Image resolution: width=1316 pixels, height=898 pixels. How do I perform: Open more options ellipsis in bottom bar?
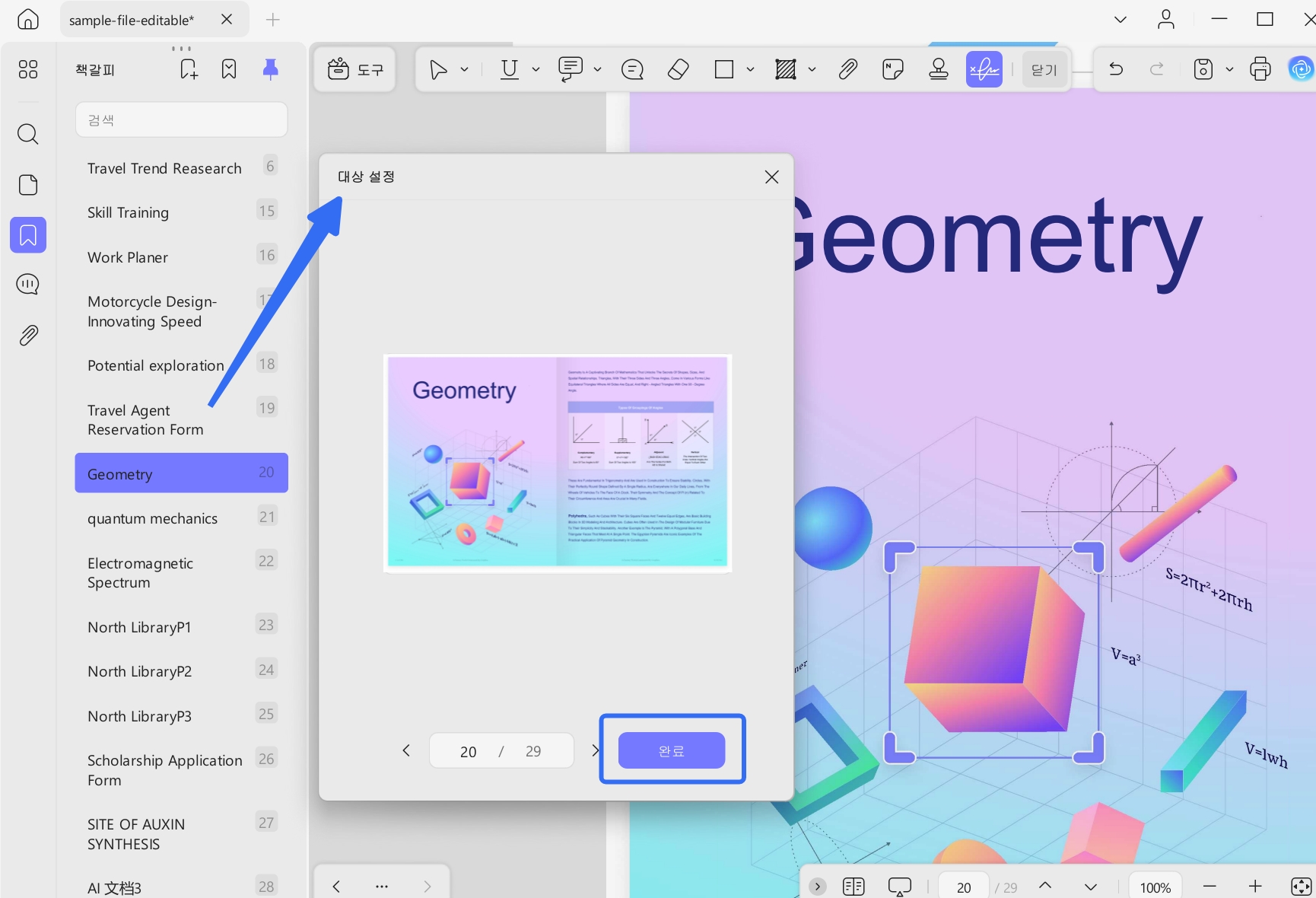click(382, 886)
